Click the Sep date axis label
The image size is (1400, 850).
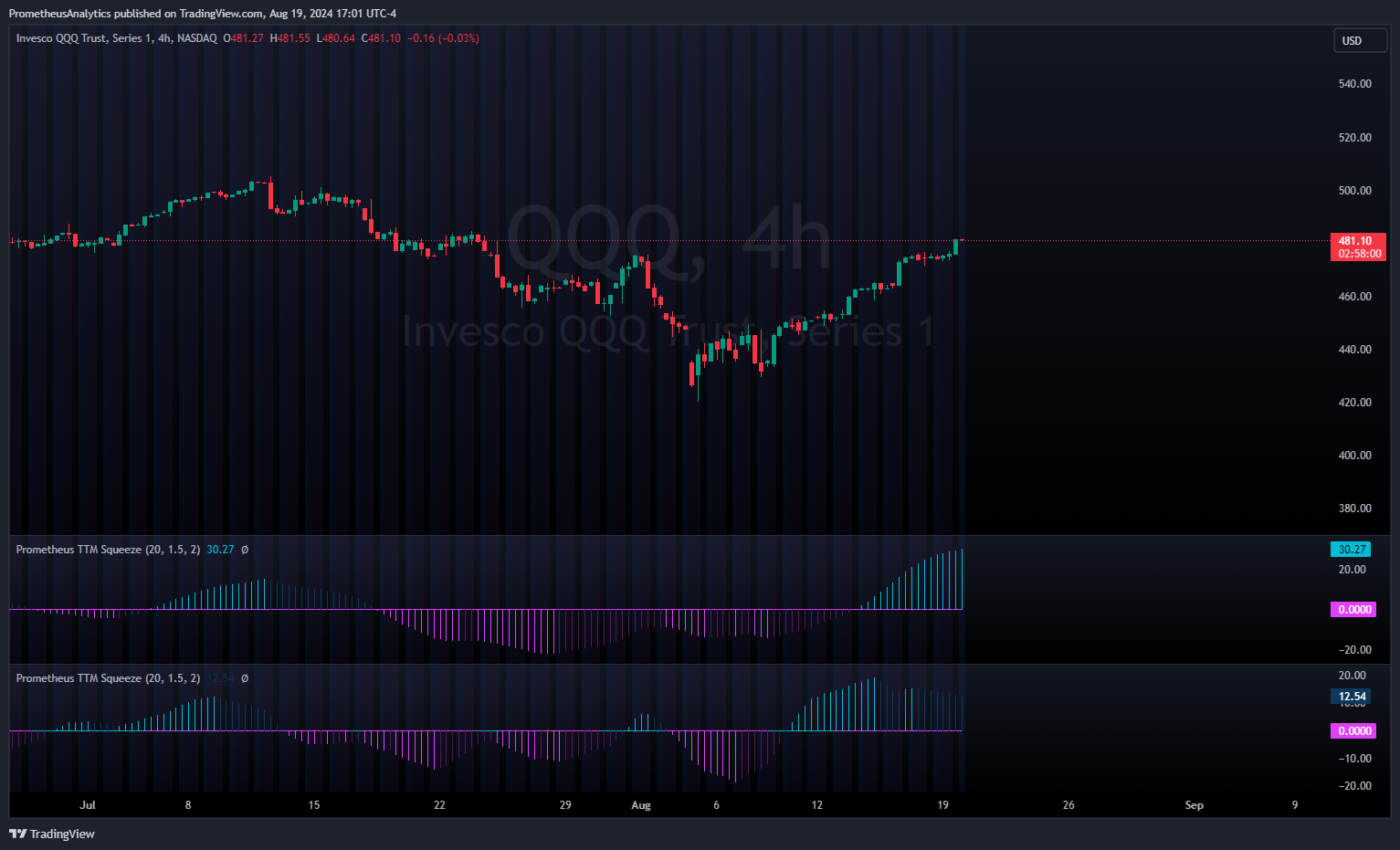click(x=1195, y=805)
